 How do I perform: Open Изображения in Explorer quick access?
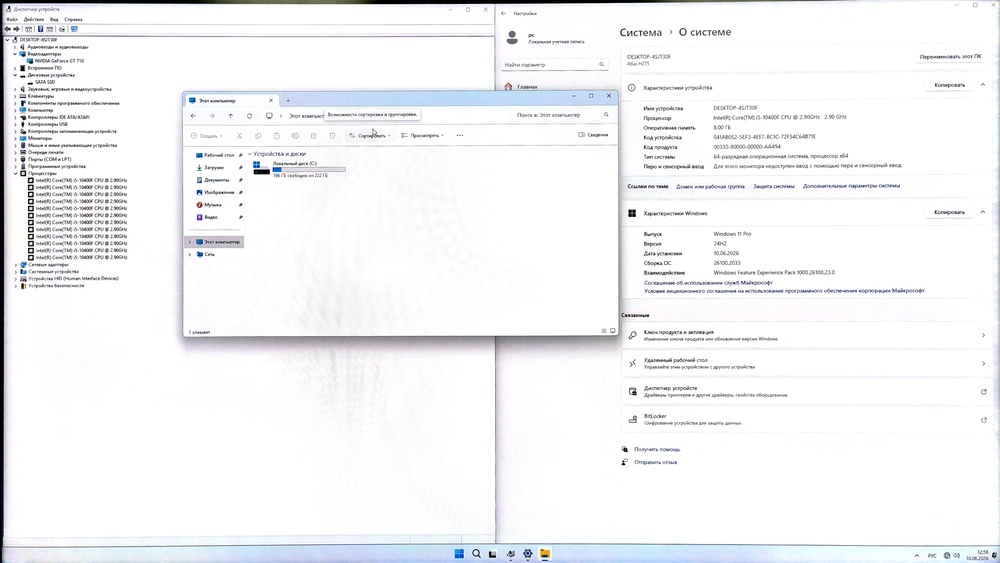219,193
